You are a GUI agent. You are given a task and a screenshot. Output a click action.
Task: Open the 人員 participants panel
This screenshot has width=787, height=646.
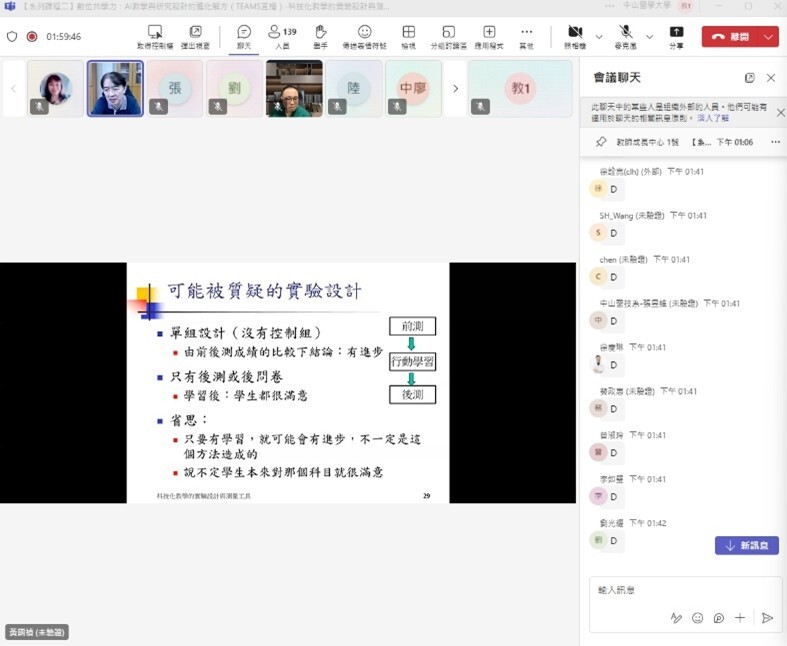[282, 36]
